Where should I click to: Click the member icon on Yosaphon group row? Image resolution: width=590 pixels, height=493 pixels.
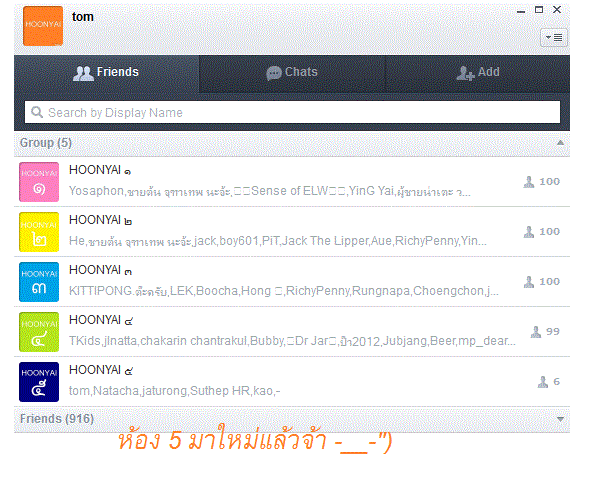pos(529,182)
